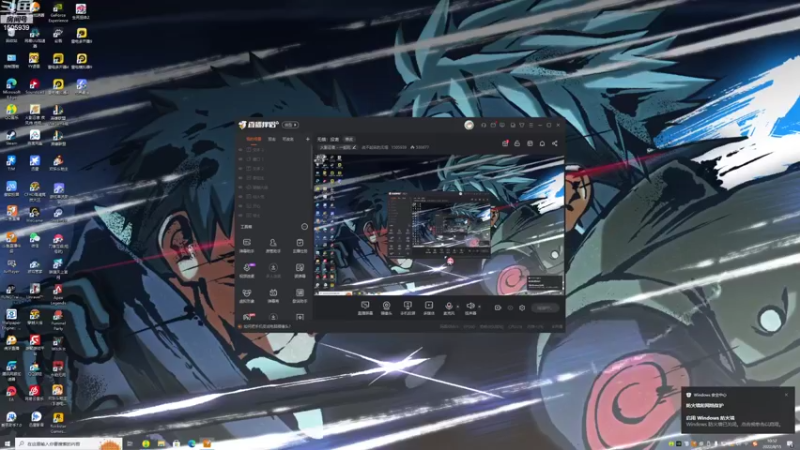800x450 pixels.
Task: Add a phone screen-casting source from bottom toolbar
Action: [x=407, y=308]
